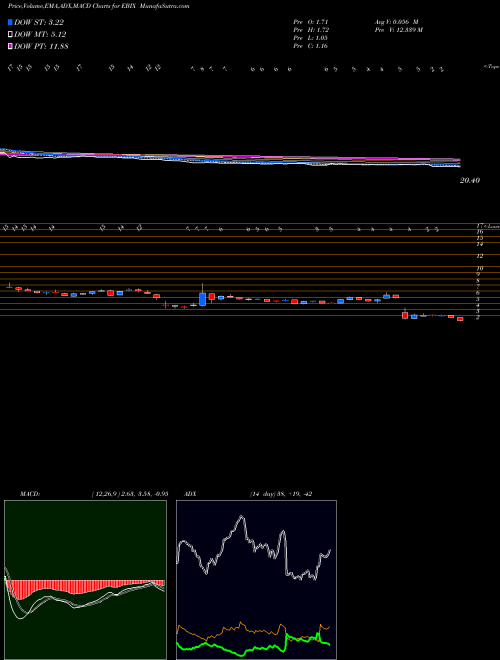The height and width of the screenshot is (660, 500).
Task: Open the MACD indicator chart panel
Action: click(x=85, y=580)
